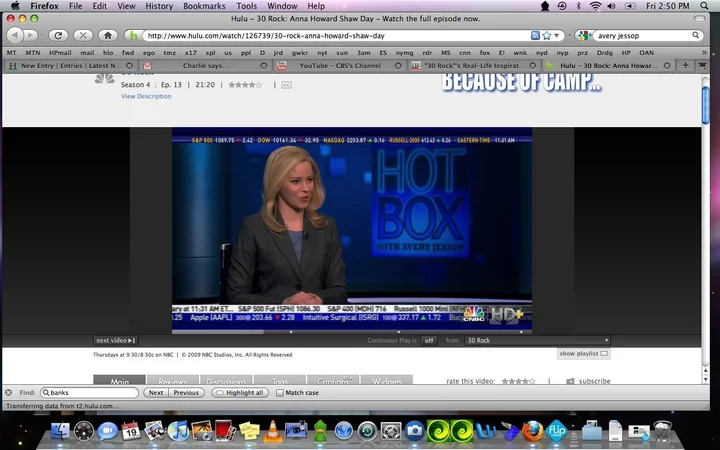Screen dimensions: 720x450
Task: Click the View Description link
Action: pos(146,96)
